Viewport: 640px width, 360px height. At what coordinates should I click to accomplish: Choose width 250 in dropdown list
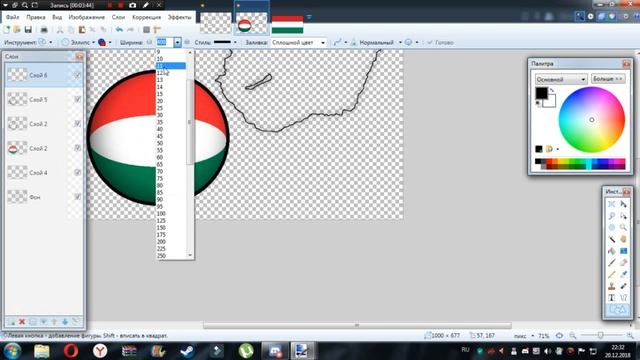coord(171,256)
